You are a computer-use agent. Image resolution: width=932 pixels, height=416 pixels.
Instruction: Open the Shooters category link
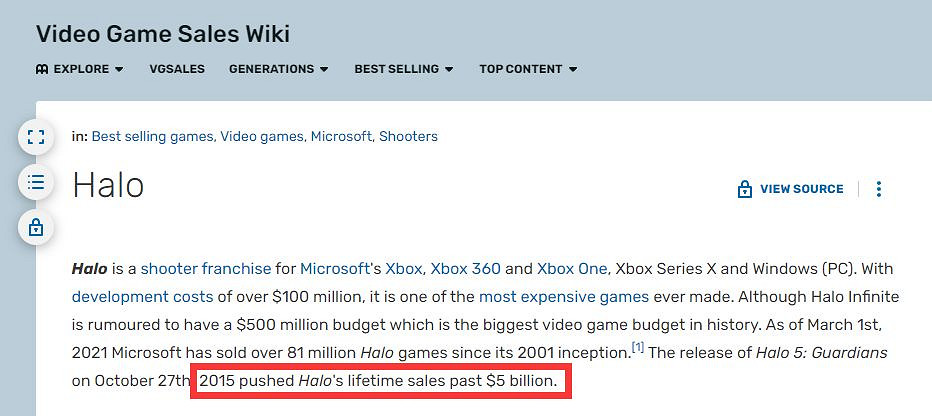point(408,136)
